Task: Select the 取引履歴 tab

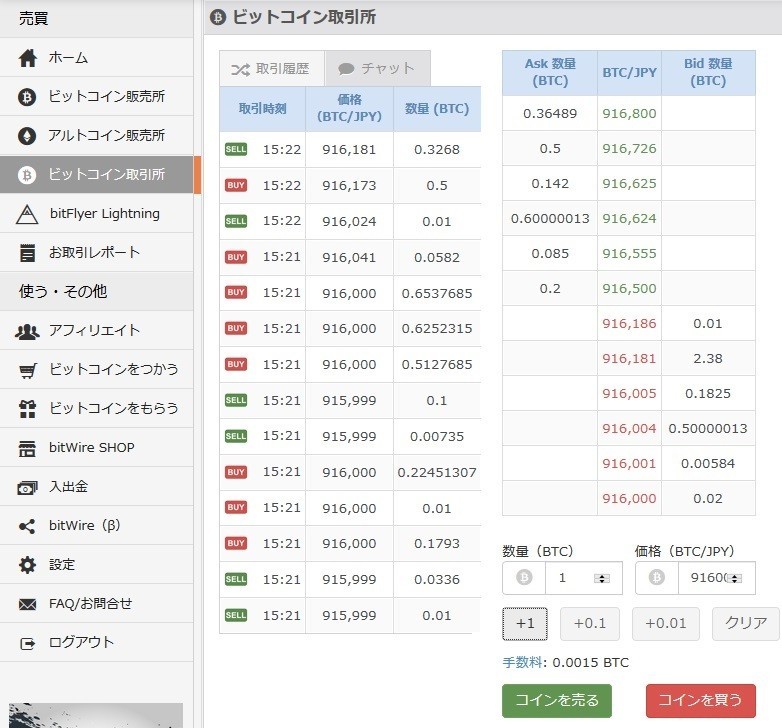Action: 271,69
